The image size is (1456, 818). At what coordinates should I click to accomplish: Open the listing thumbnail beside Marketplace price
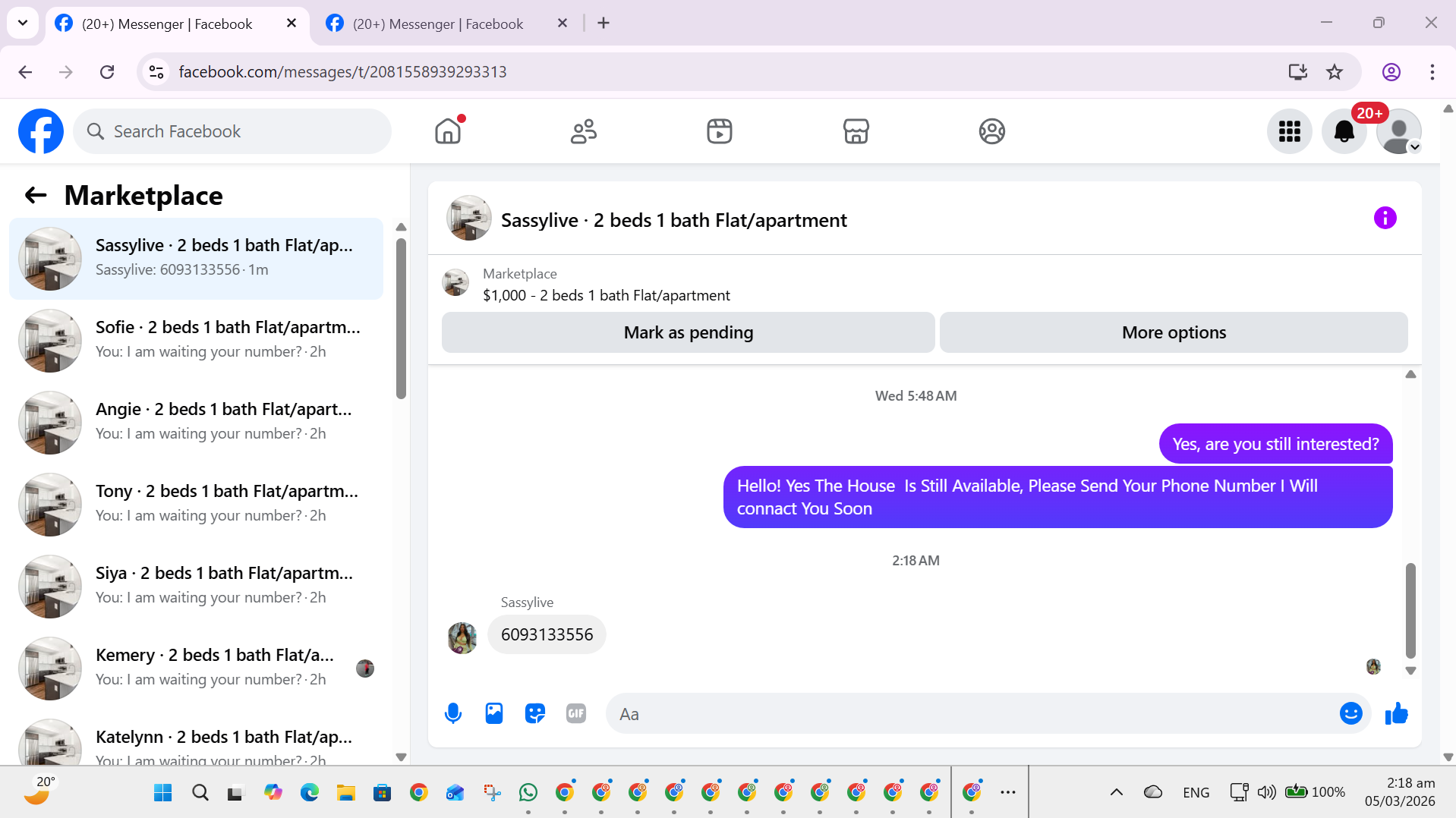[x=455, y=282]
